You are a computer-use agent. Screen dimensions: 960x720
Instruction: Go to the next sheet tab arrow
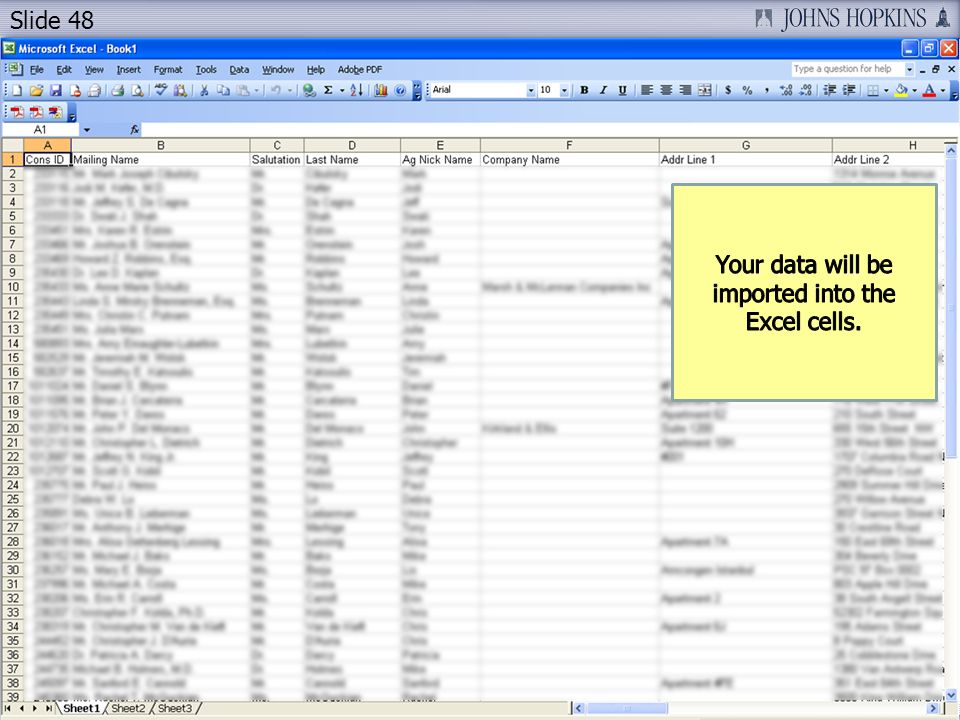click(x=35, y=708)
